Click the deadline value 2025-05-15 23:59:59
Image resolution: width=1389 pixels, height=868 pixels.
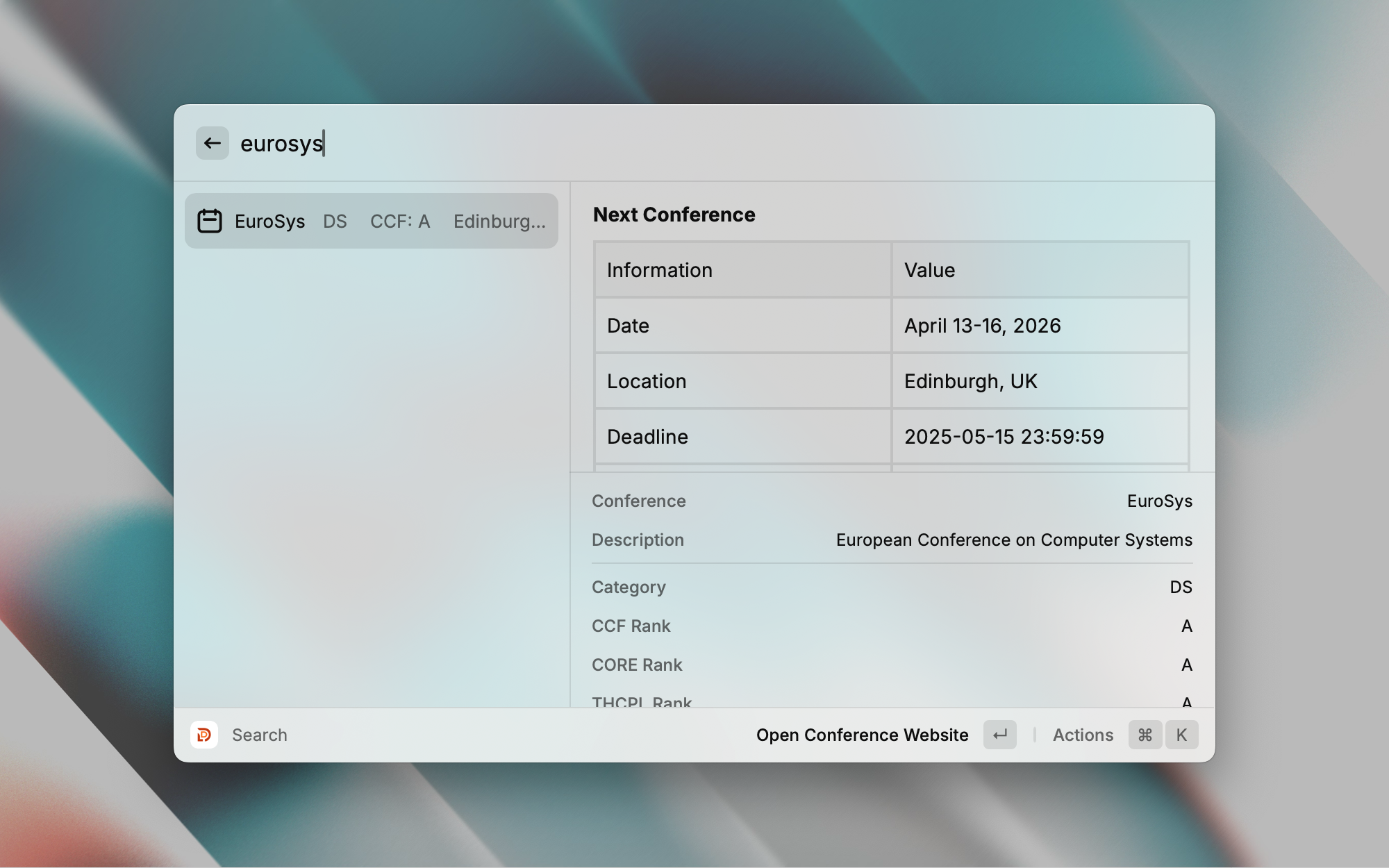pyautogui.click(x=1004, y=437)
